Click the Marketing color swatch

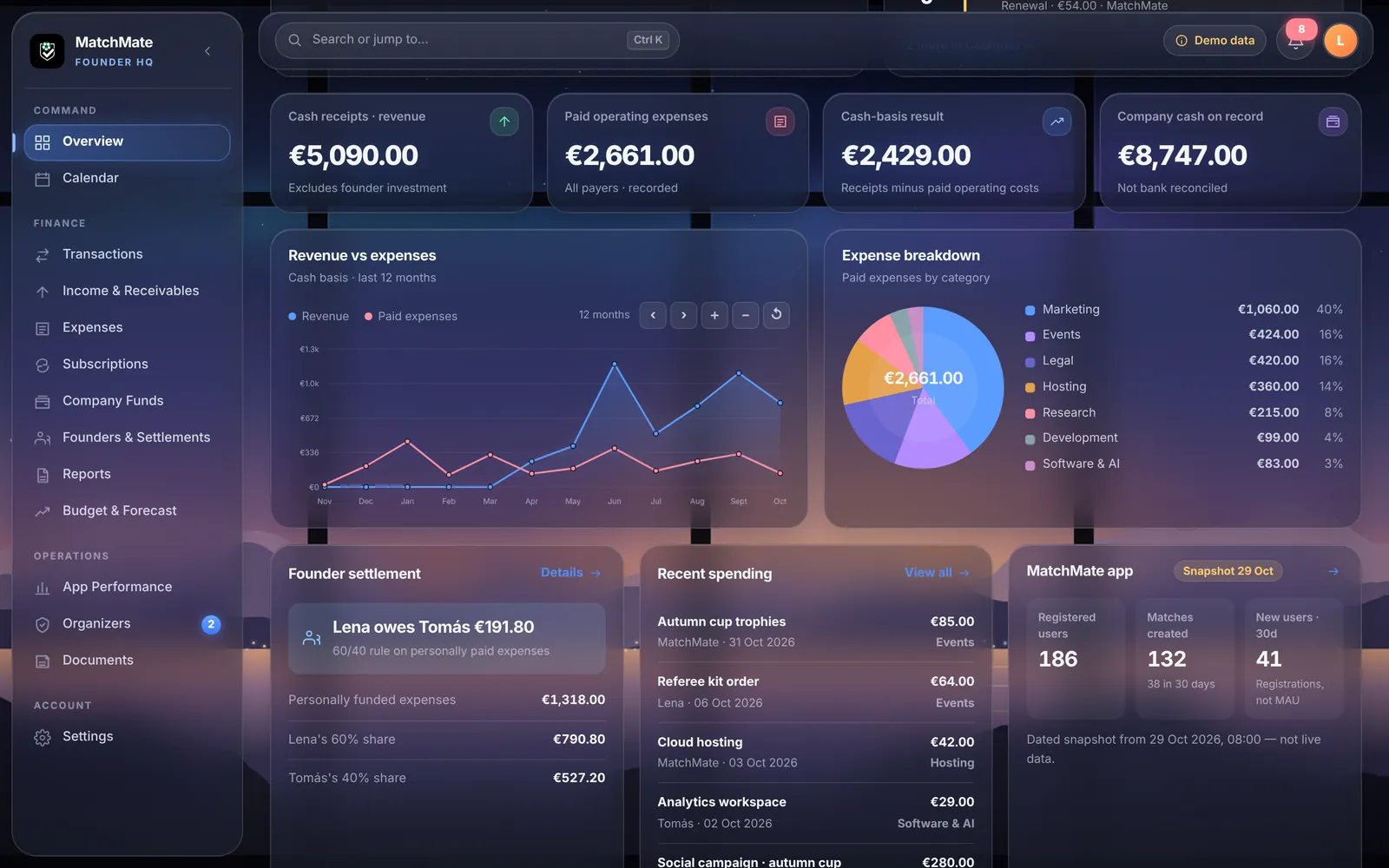1030,310
